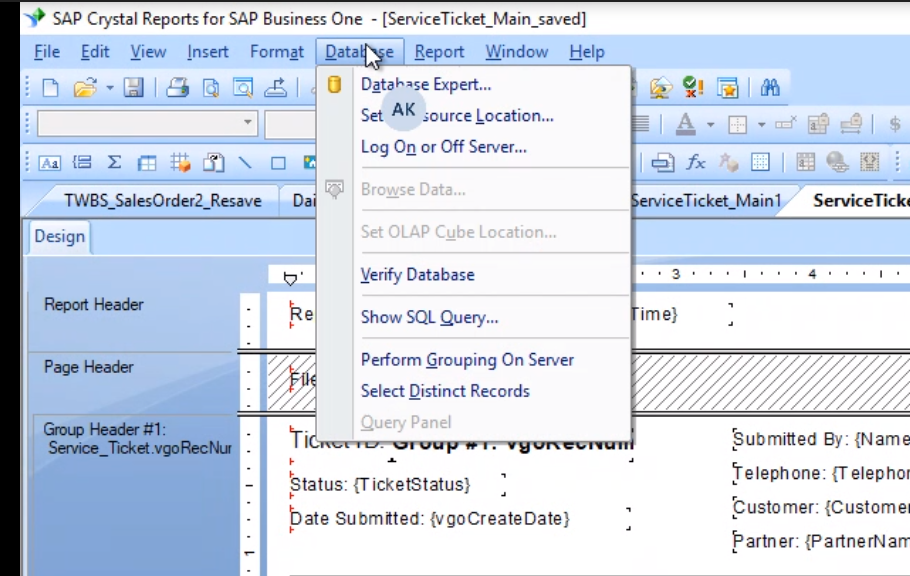This screenshot has width=910, height=576.
Task: Open the Format menu
Action: [x=277, y=52]
